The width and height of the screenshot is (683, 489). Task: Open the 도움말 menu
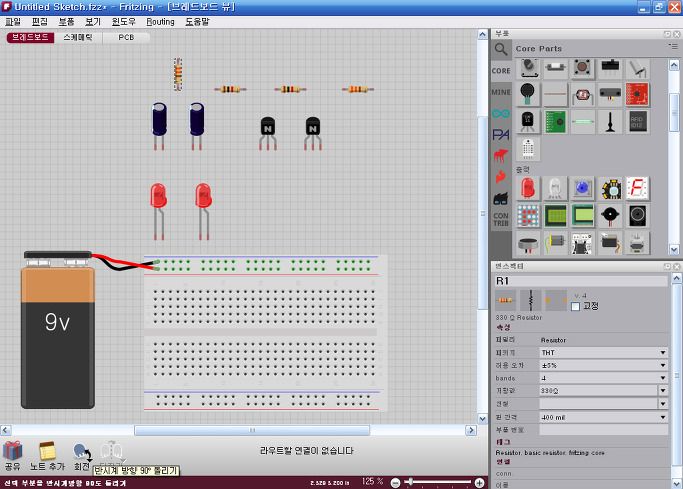(x=197, y=21)
